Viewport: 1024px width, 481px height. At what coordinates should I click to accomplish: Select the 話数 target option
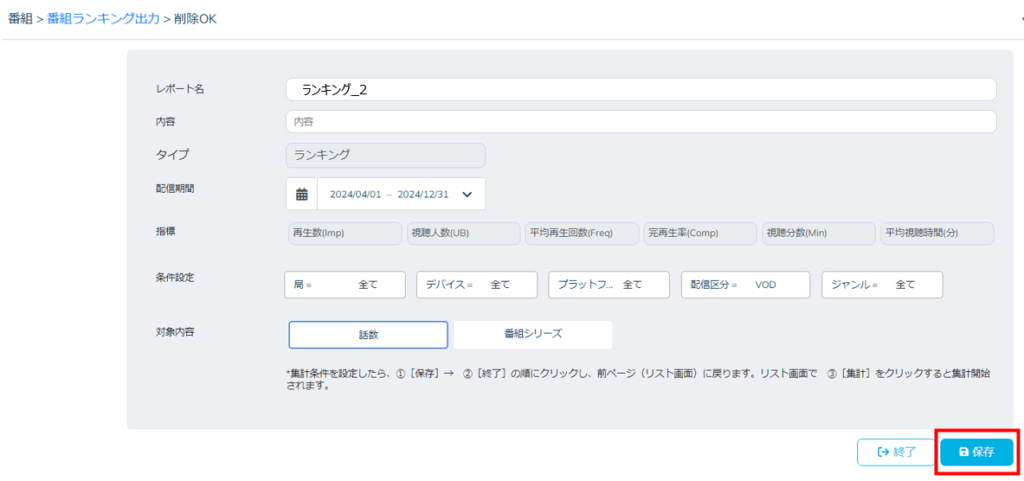[x=368, y=334]
